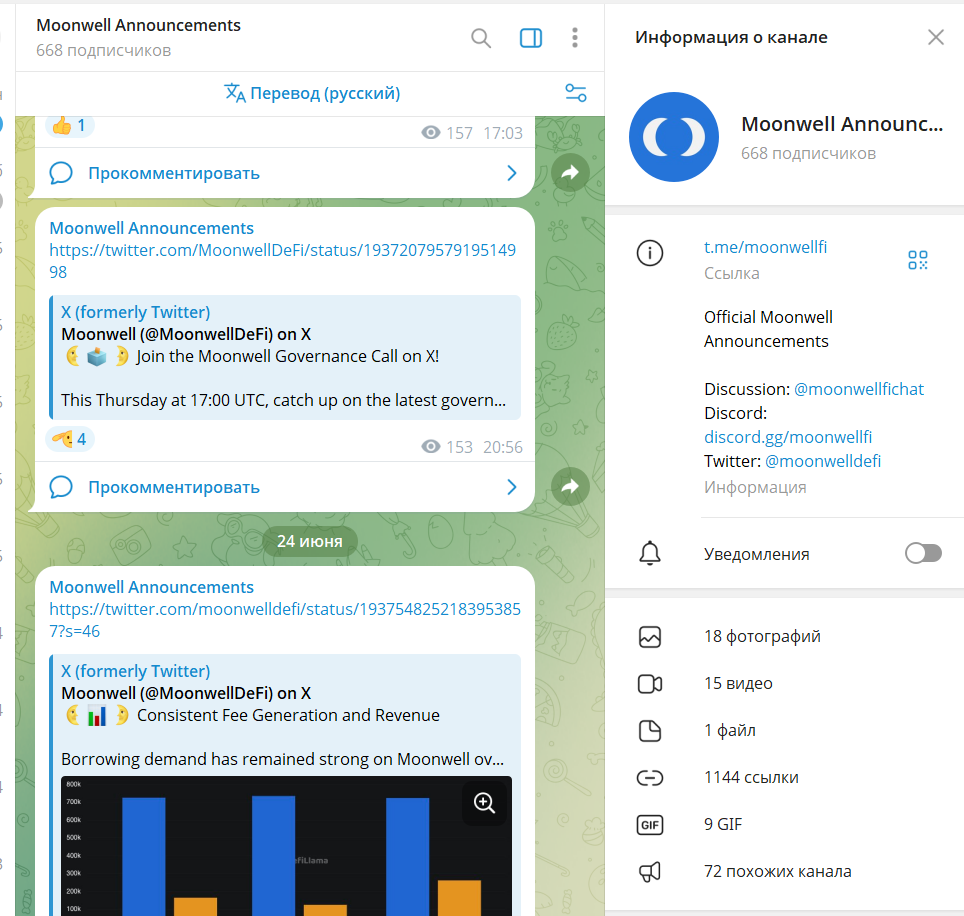The height and width of the screenshot is (916, 964).
Task: Click comment bubble icon on Governance Call post
Action: coord(61,488)
